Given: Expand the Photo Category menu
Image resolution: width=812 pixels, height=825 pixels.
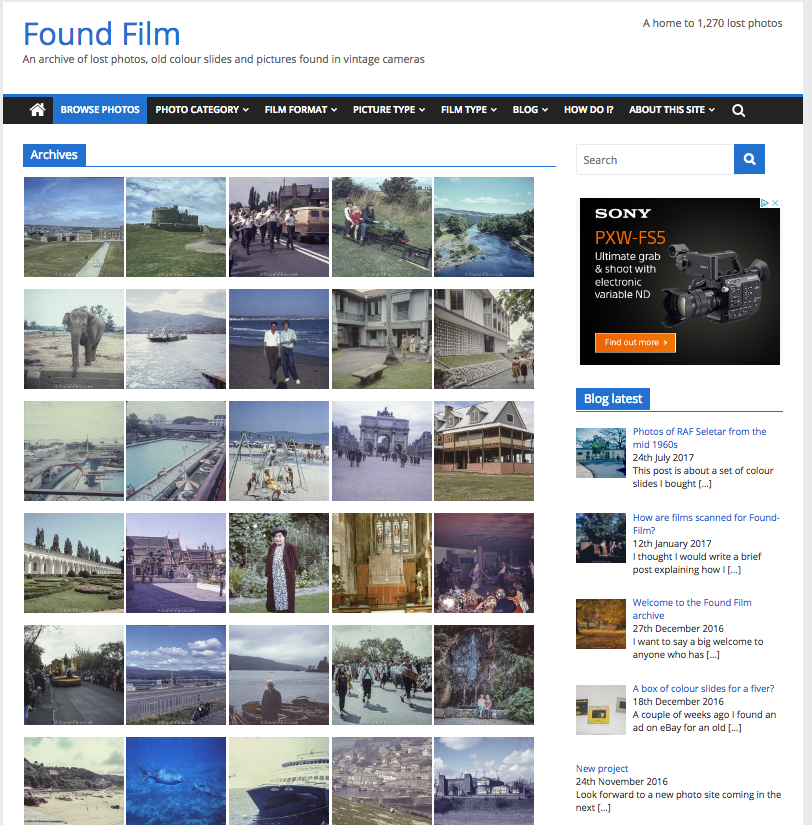Looking at the screenshot, I should click(x=202, y=110).
